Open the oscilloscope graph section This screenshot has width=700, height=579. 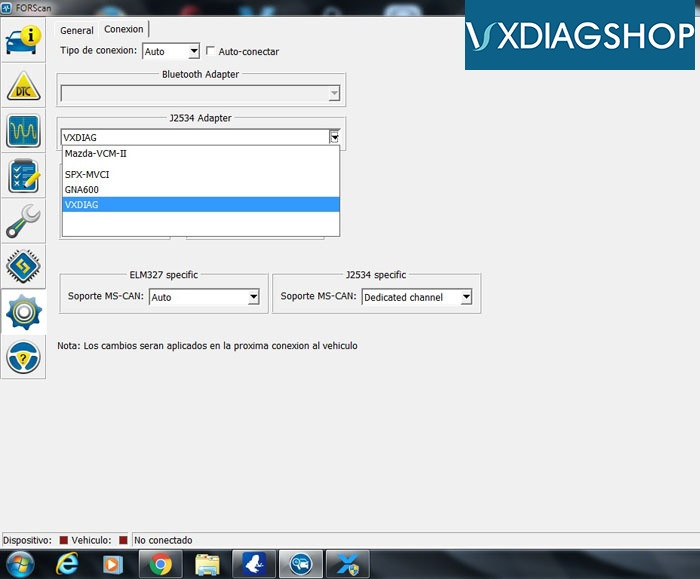click(22, 130)
